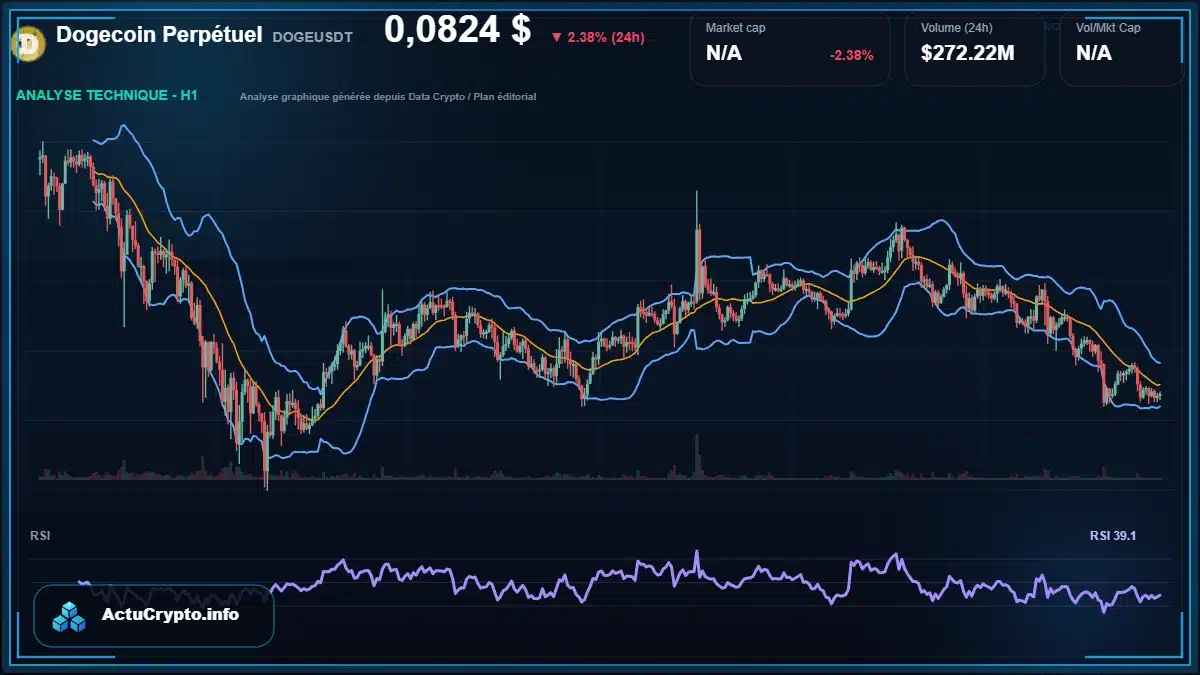Click the $272.22M volume value

(x=968, y=54)
